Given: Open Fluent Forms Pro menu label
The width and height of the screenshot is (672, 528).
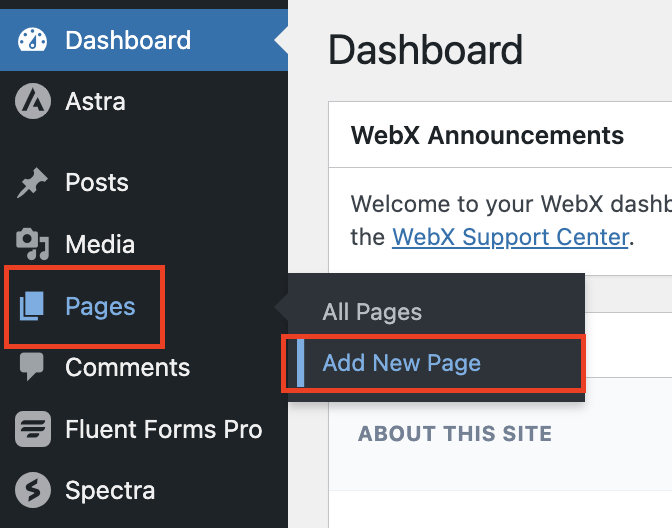Looking at the screenshot, I should click(x=164, y=429).
